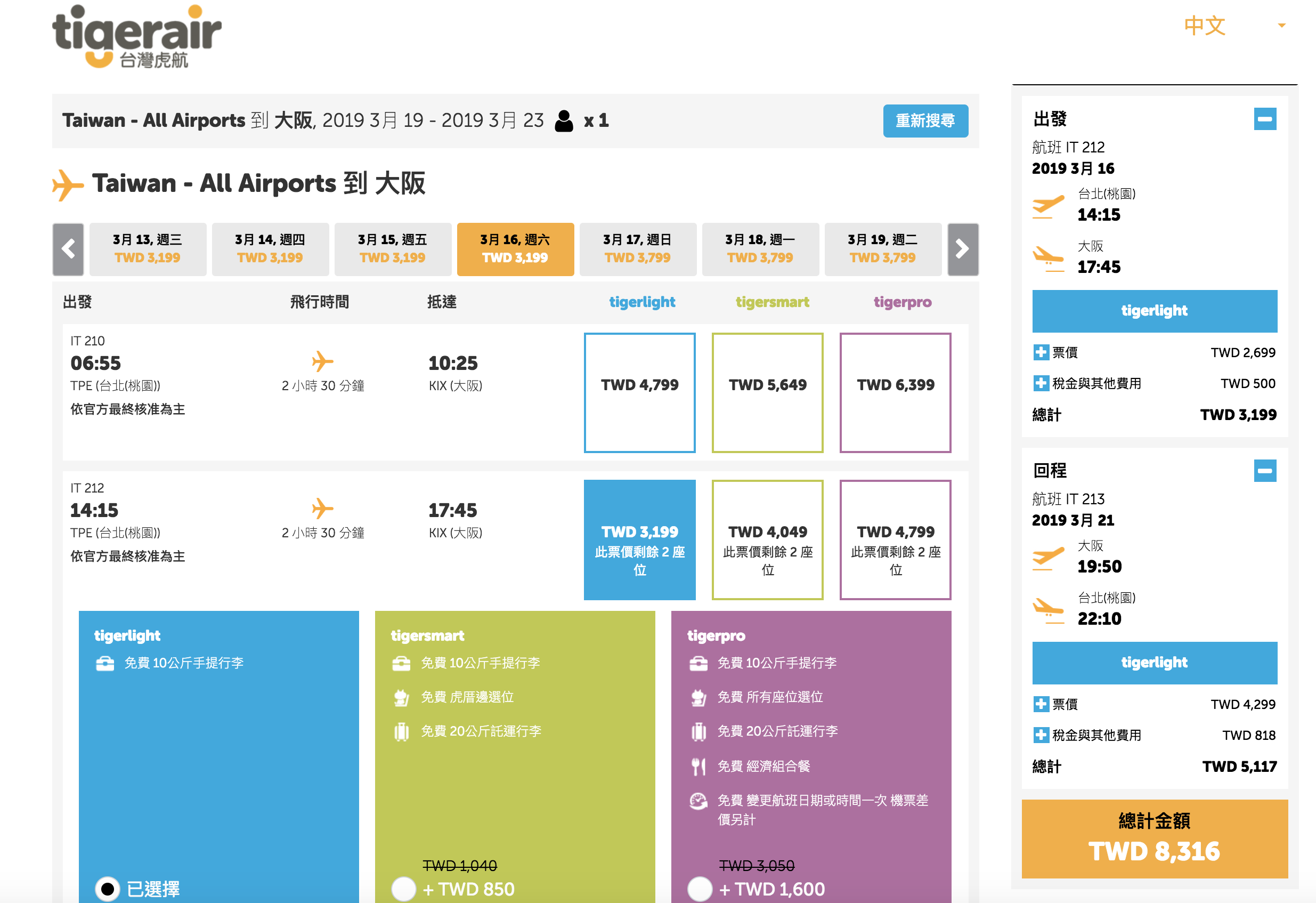Image resolution: width=1316 pixels, height=903 pixels.
Task: Click tigerpro meal fork-and-knife icon
Action: [699, 767]
